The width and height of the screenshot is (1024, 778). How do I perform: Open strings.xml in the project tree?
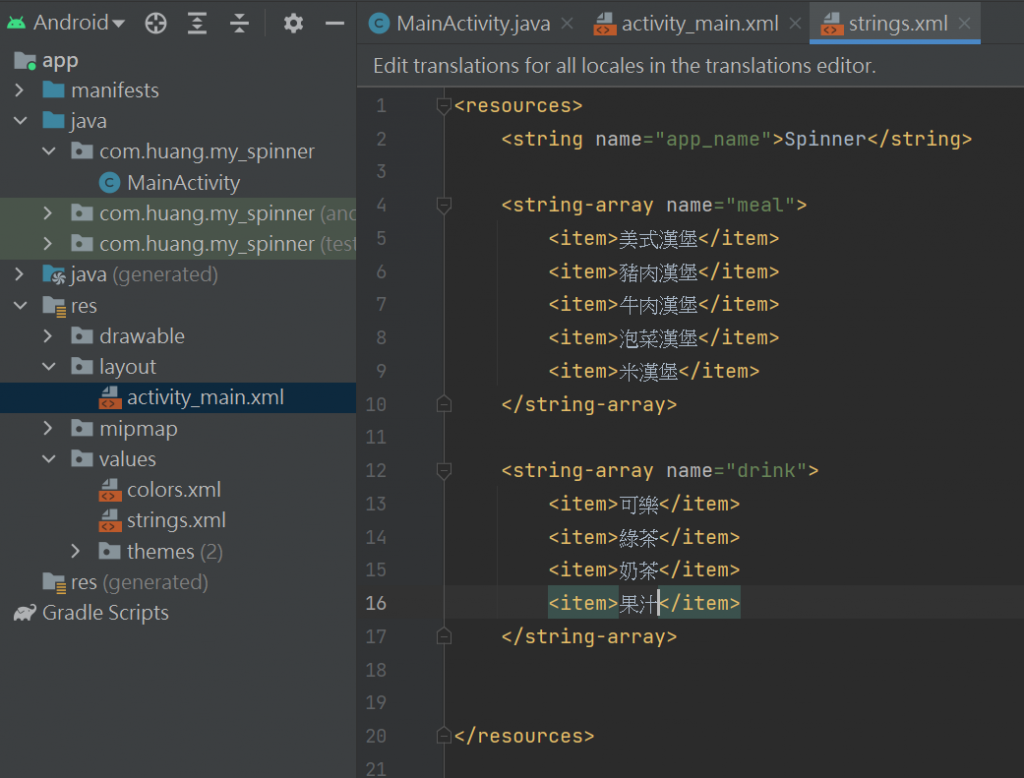(178, 521)
